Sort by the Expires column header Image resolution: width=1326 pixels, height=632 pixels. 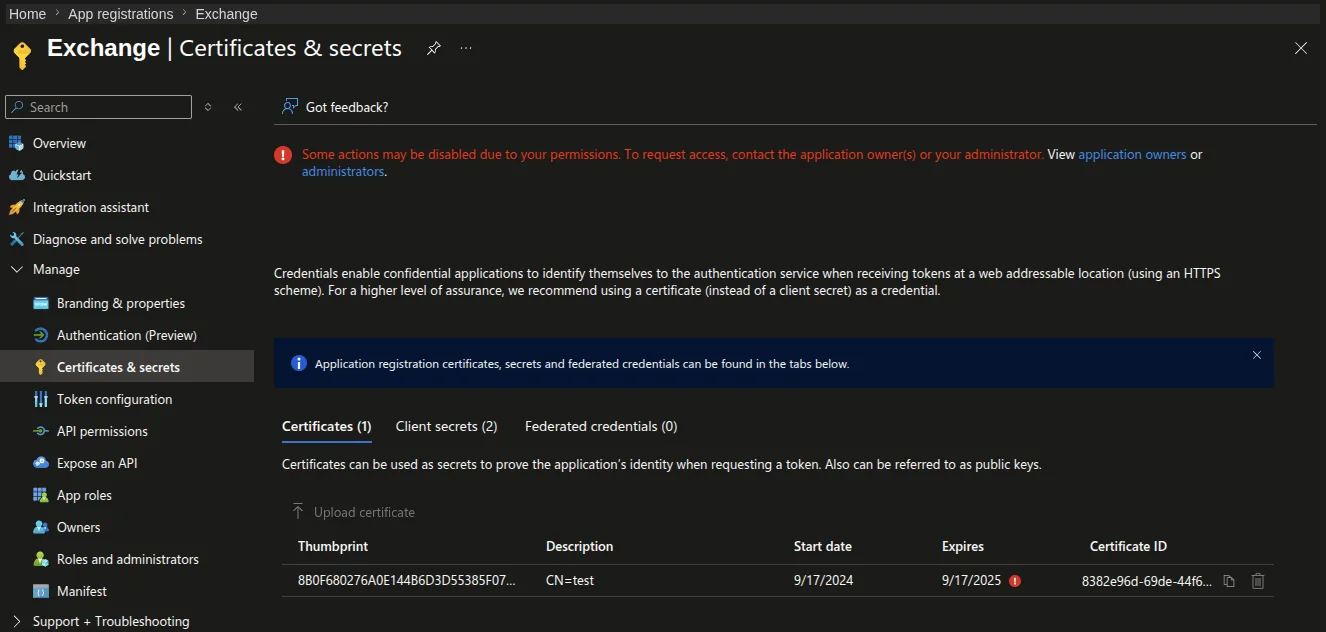pos(963,546)
